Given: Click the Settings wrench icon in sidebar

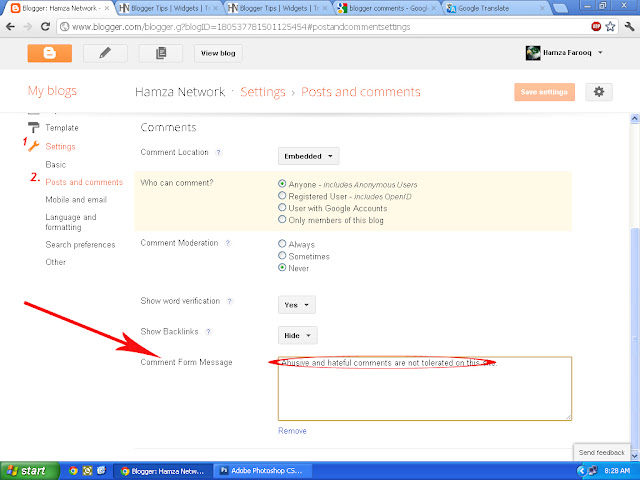Looking at the screenshot, I should (33, 146).
